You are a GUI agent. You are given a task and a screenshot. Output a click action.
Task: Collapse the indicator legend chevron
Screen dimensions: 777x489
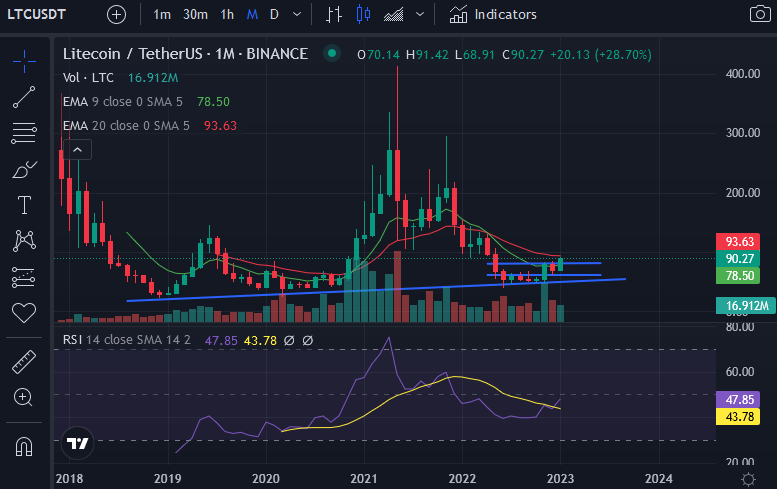point(77,150)
